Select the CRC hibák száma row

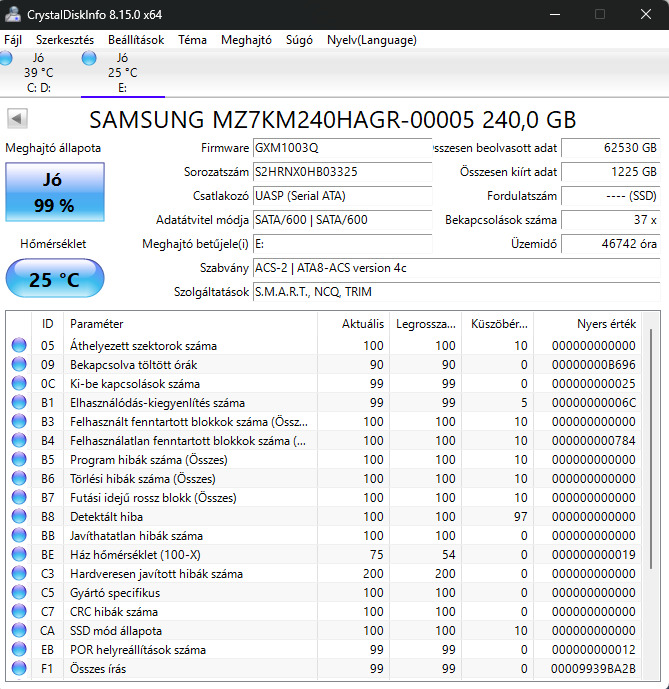pos(324,611)
